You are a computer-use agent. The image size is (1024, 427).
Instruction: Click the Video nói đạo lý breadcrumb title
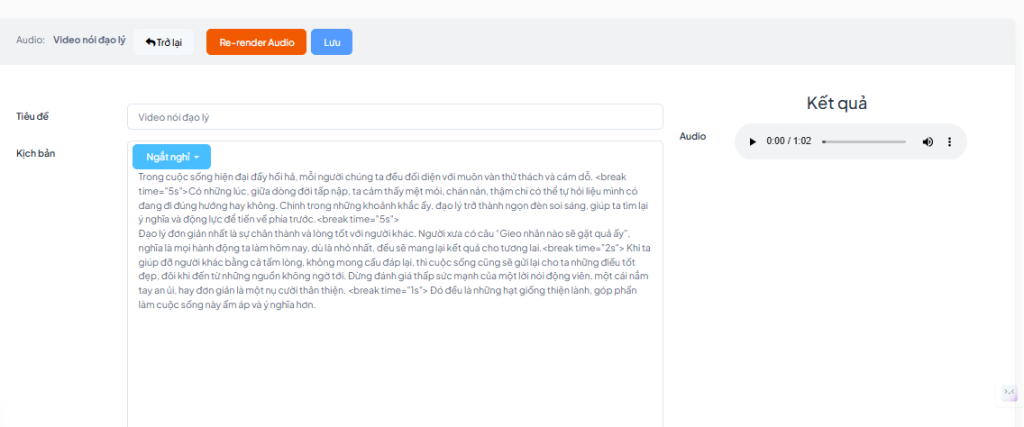(x=89, y=41)
